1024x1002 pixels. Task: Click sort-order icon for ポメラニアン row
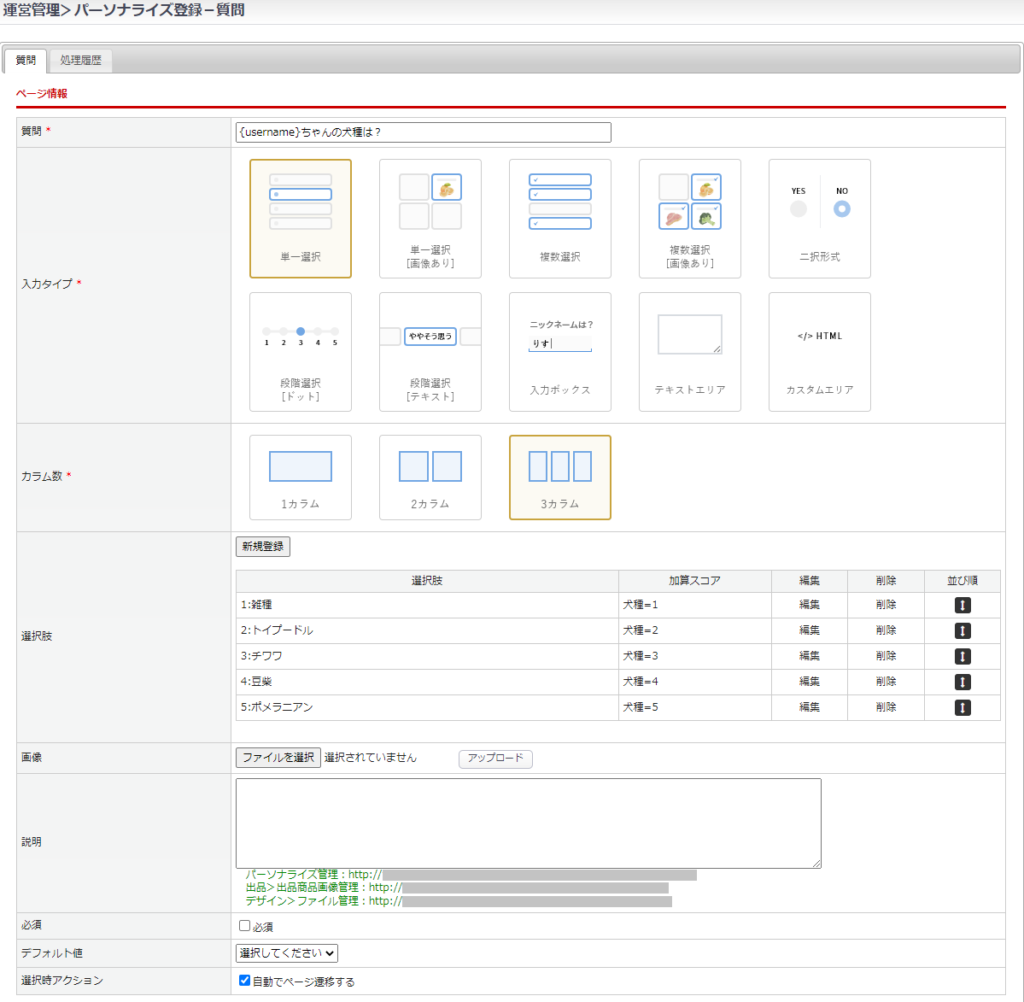[962, 707]
